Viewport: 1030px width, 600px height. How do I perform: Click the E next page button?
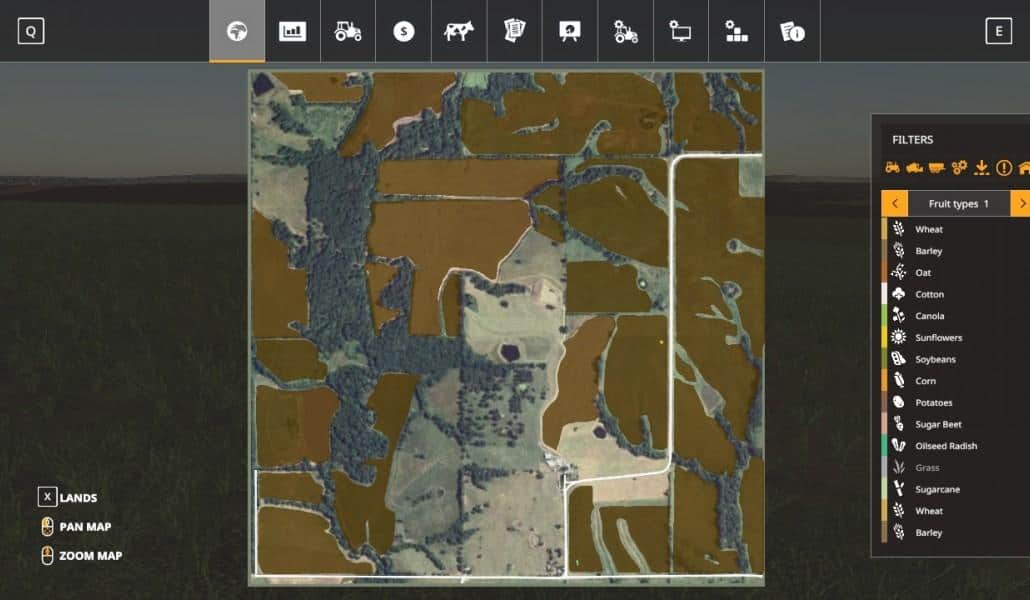click(x=998, y=31)
